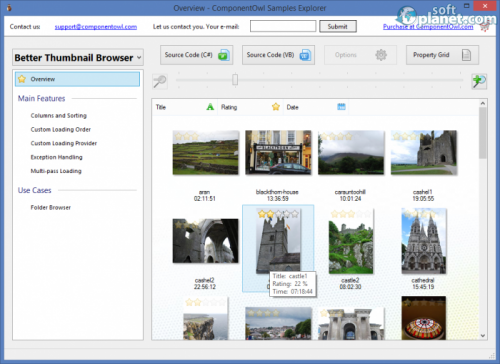Open the Purchase at ComponentOwl.com link

[428, 27]
